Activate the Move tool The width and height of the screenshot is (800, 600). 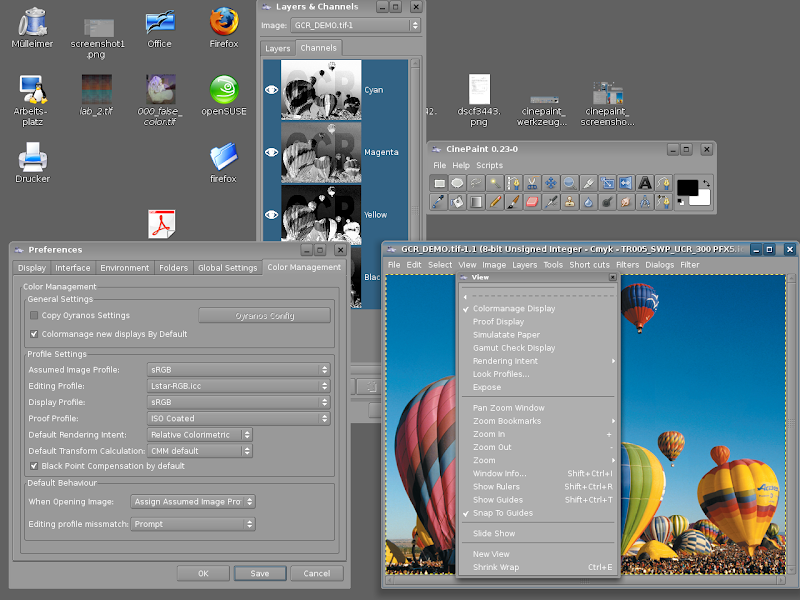550,183
